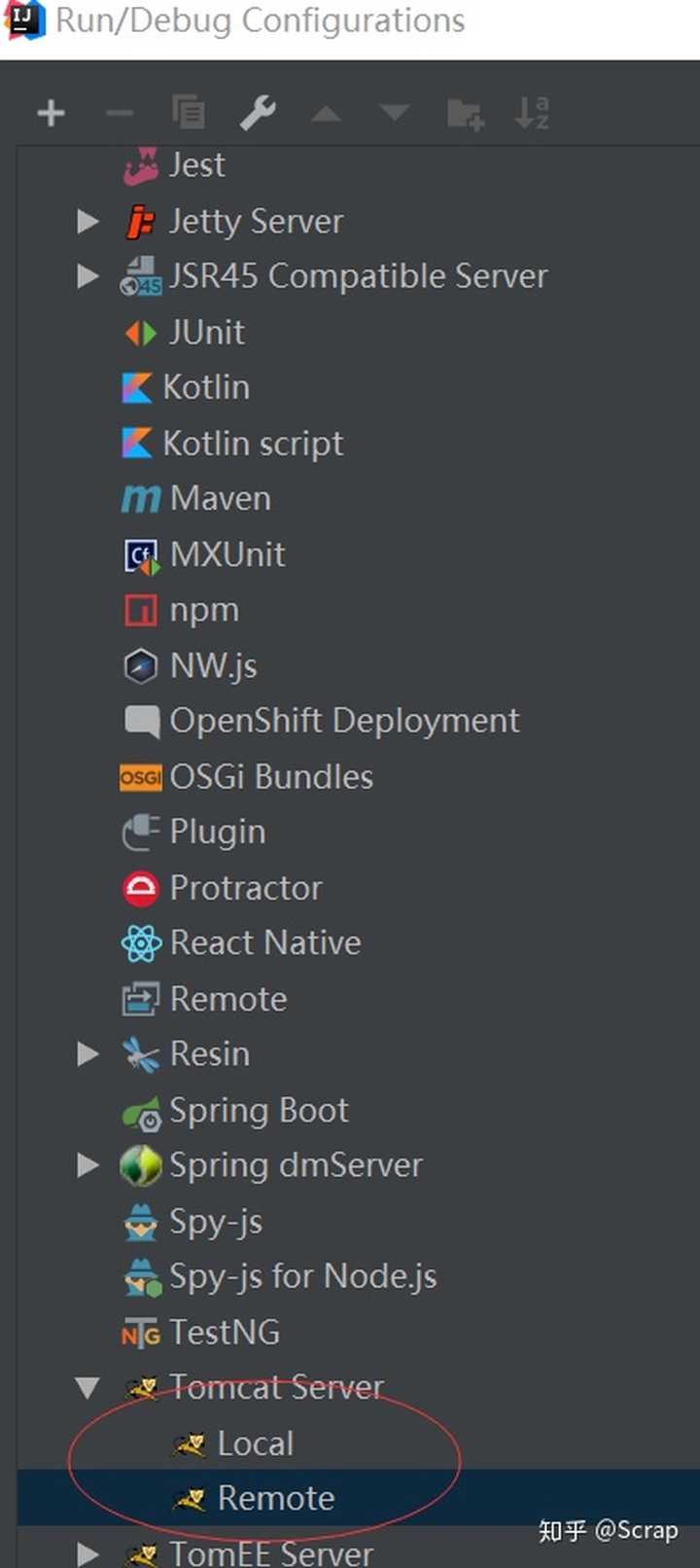Expand the Jetty Server node
Screen dimensions: 700x1568
coord(87,222)
